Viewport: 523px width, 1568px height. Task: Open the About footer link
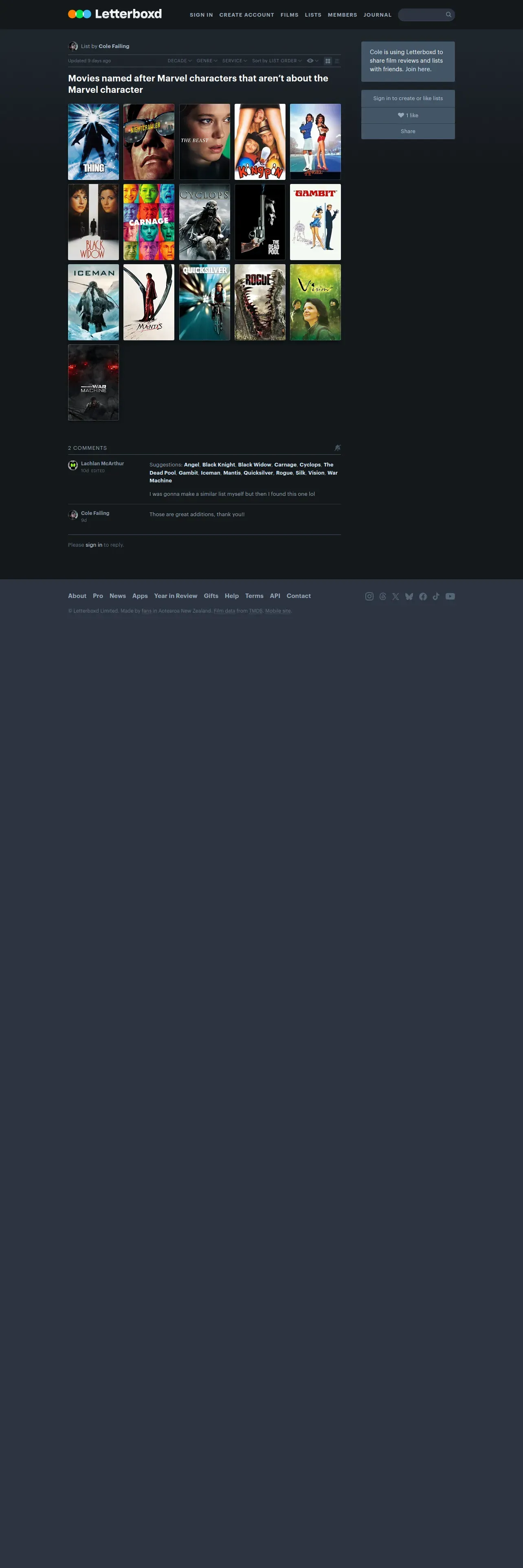click(77, 596)
